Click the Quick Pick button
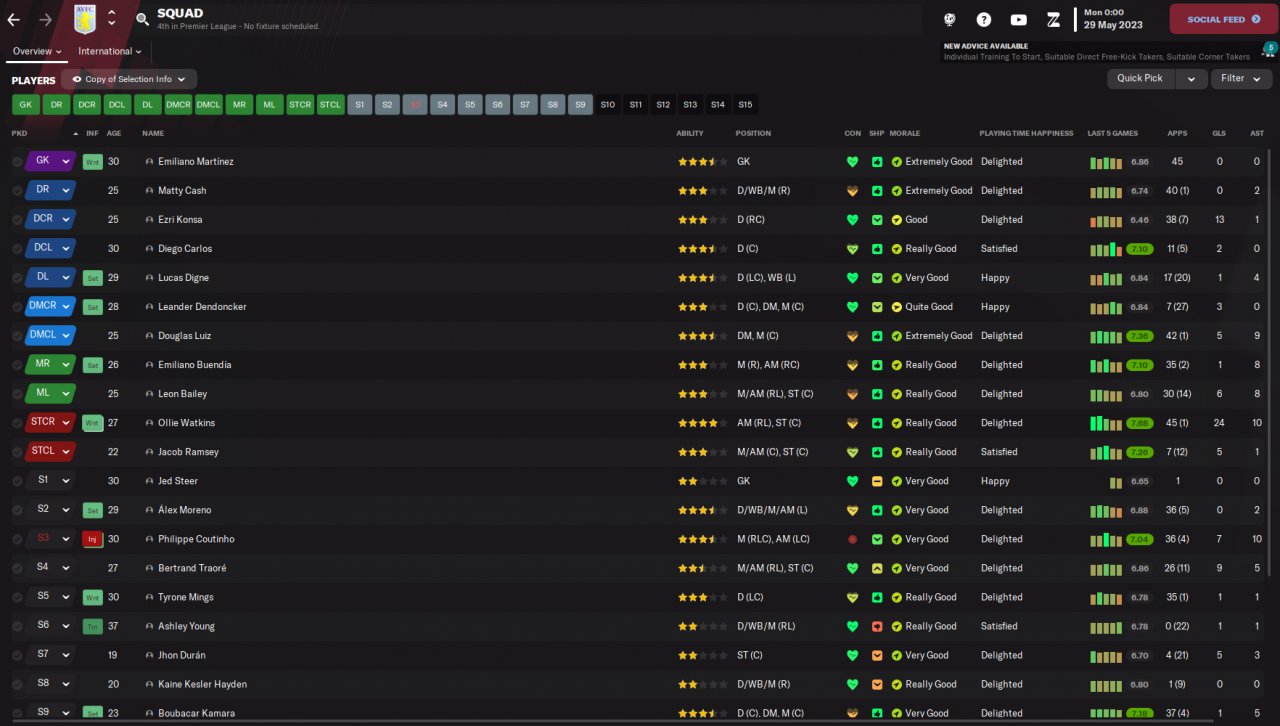This screenshot has height=726, width=1280. tap(1140, 78)
